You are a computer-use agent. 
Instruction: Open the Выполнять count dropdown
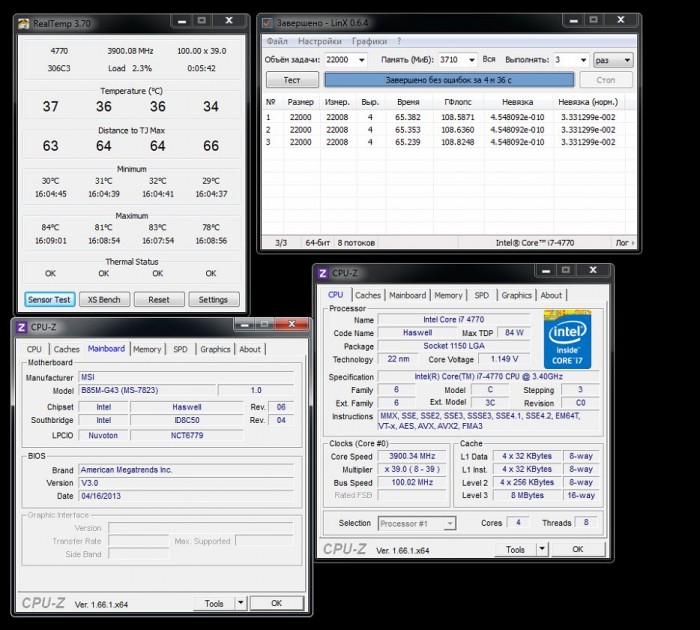(x=583, y=60)
